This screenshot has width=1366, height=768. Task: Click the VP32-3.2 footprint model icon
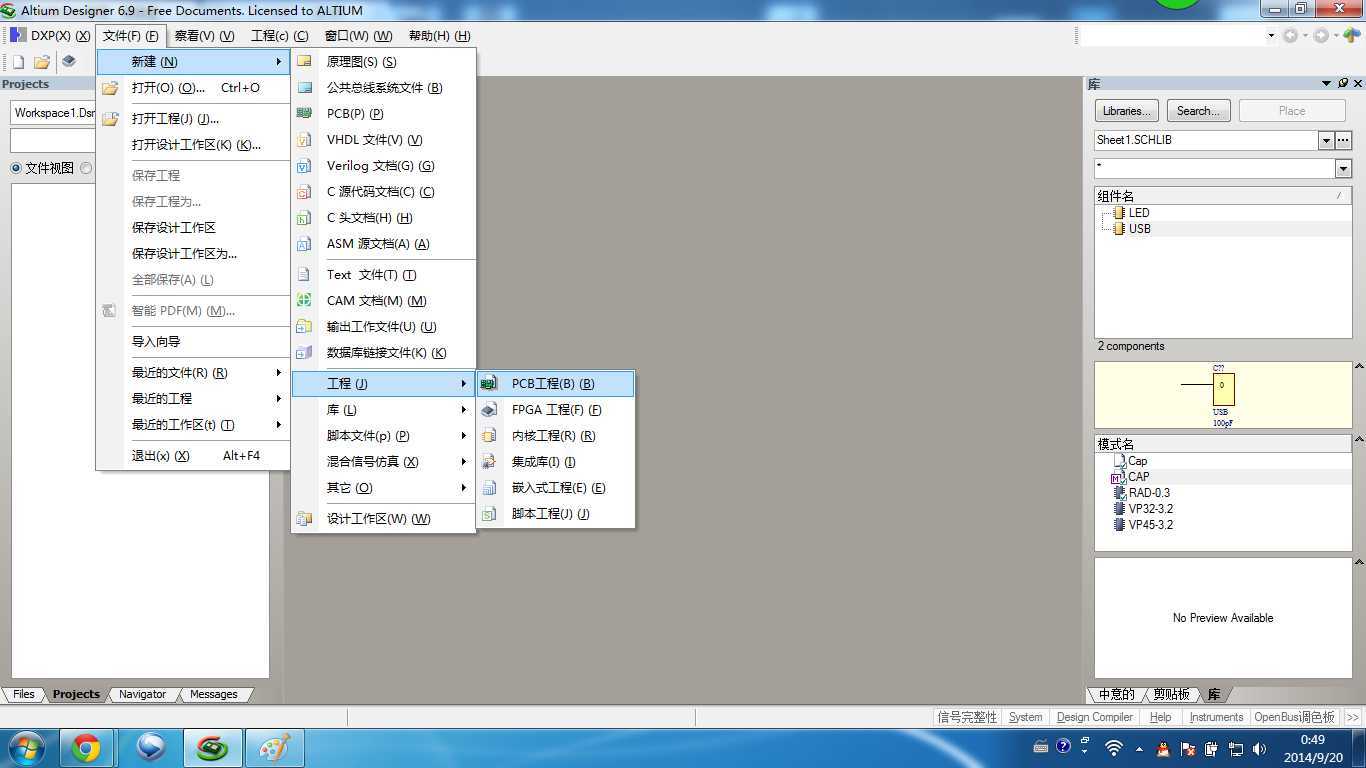coord(1119,508)
